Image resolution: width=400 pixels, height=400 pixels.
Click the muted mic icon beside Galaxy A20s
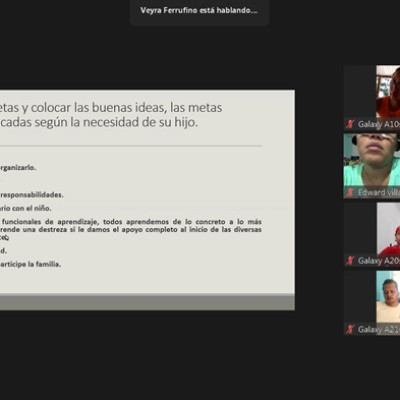coord(350,260)
